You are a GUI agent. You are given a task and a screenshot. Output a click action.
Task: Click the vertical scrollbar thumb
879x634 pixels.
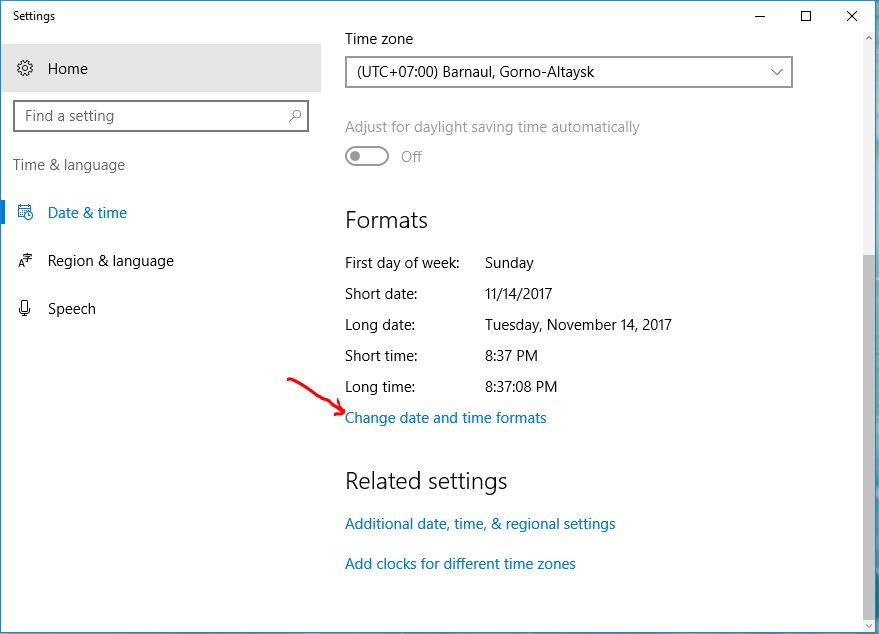pos(868,435)
